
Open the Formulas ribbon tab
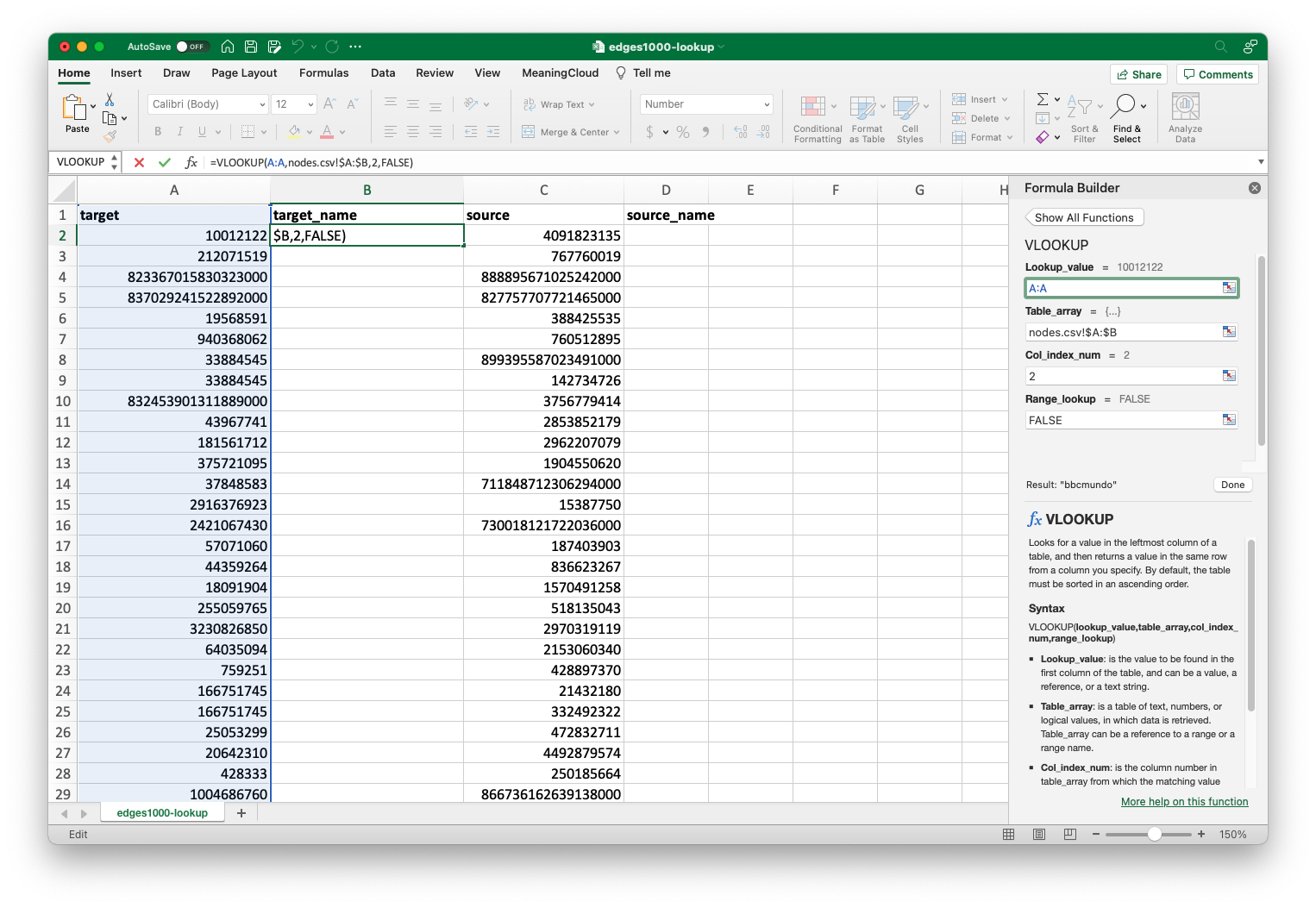point(323,73)
